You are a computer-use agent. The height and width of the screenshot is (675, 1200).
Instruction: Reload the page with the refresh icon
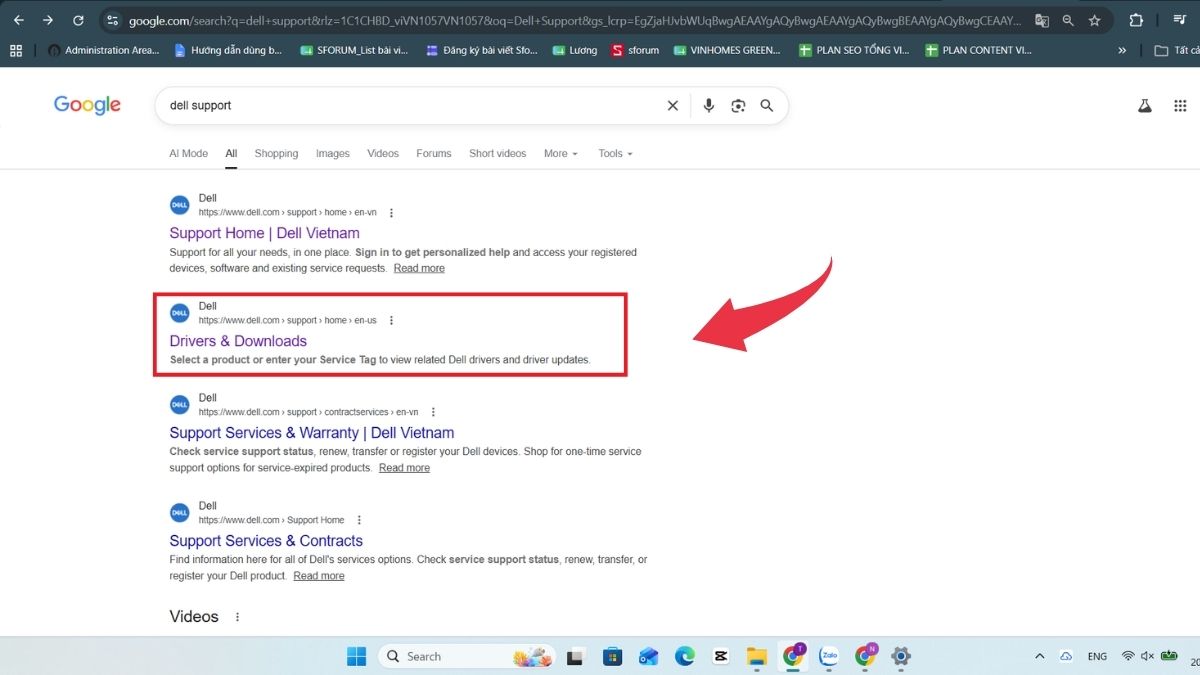[78, 20]
